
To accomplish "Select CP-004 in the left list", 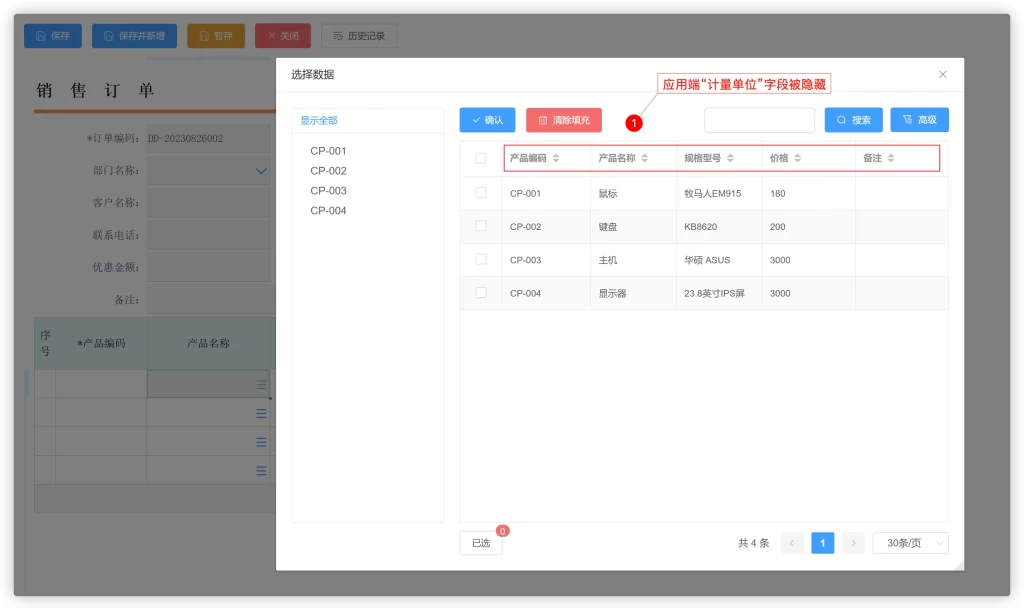I will click(x=328, y=210).
